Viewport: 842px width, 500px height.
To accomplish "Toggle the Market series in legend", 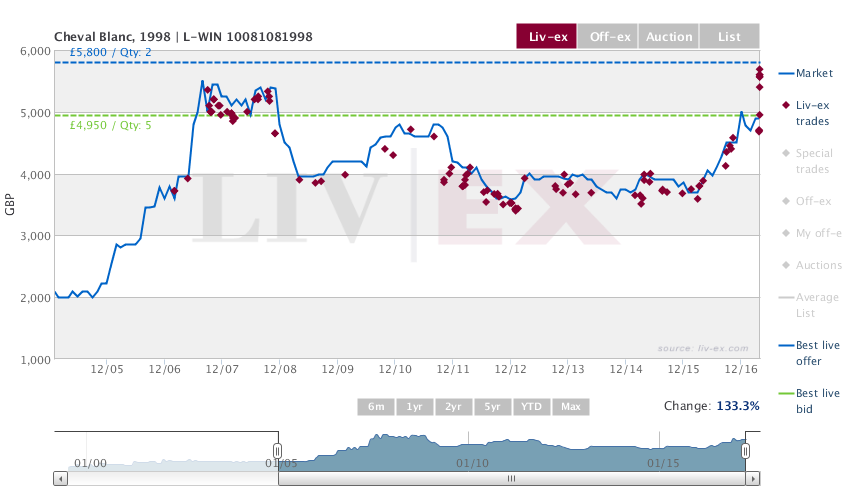I will [x=806, y=73].
